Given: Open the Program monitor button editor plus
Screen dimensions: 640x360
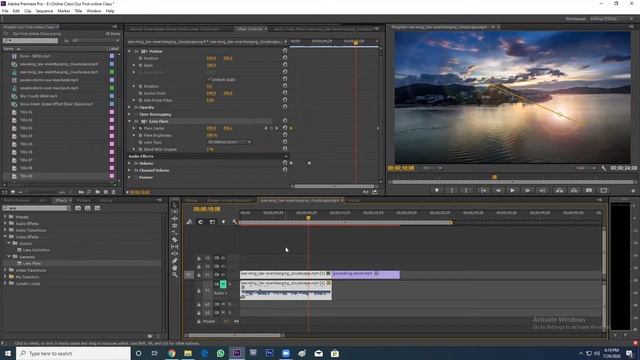Looking at the screenshot, I should tap(633, 191).
